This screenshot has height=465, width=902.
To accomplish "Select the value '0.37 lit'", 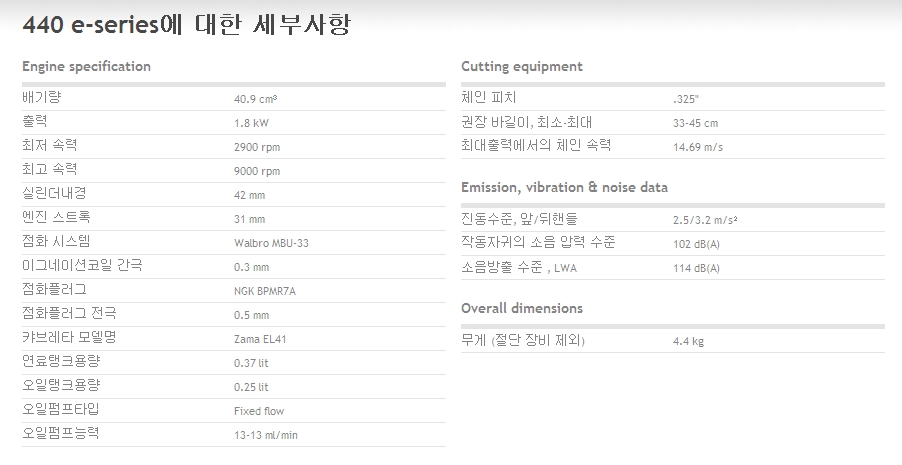I will tap(251, 363).
